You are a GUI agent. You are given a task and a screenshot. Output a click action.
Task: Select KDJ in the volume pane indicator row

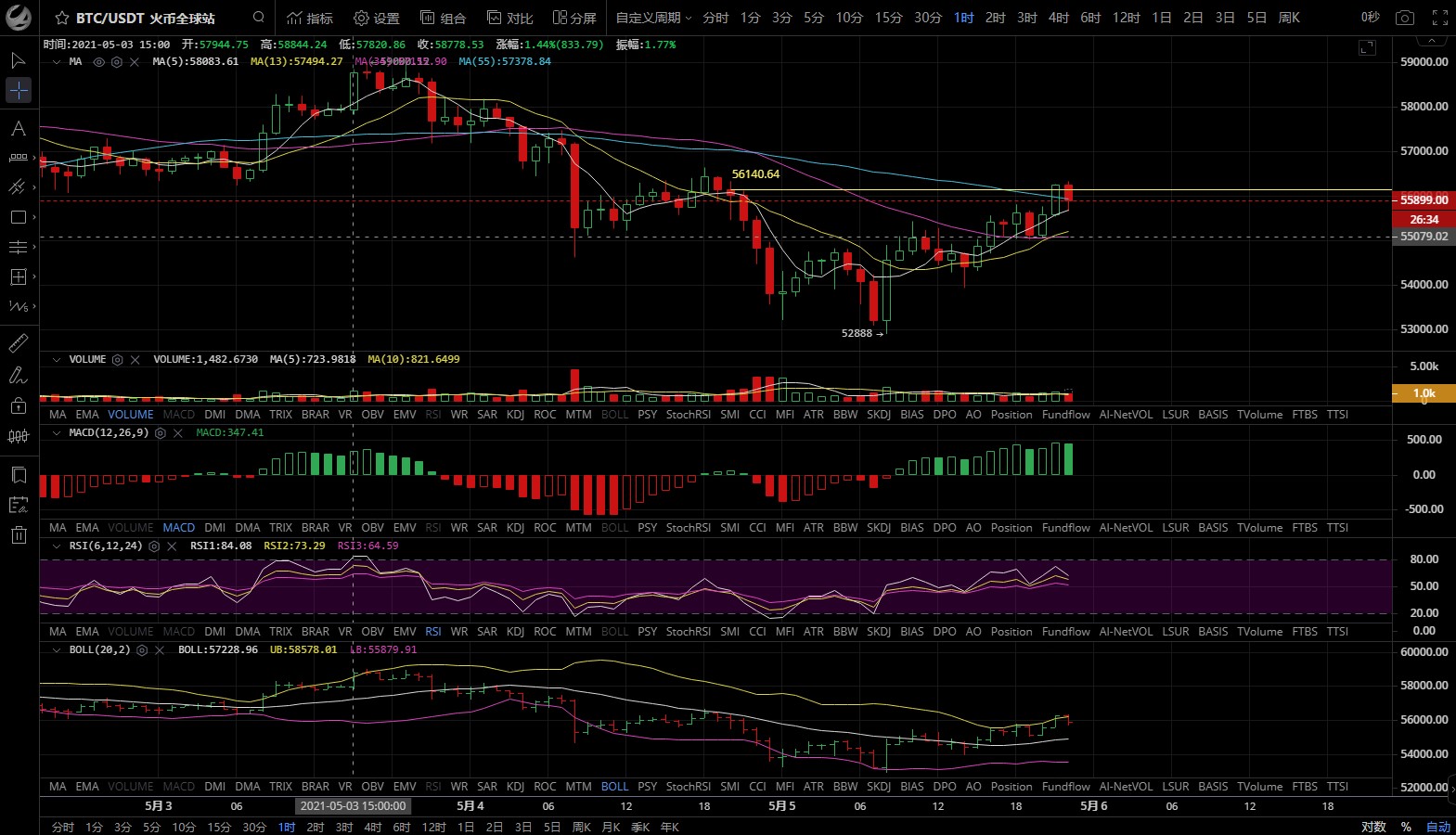pyautogui.click(x=515, y=415)
